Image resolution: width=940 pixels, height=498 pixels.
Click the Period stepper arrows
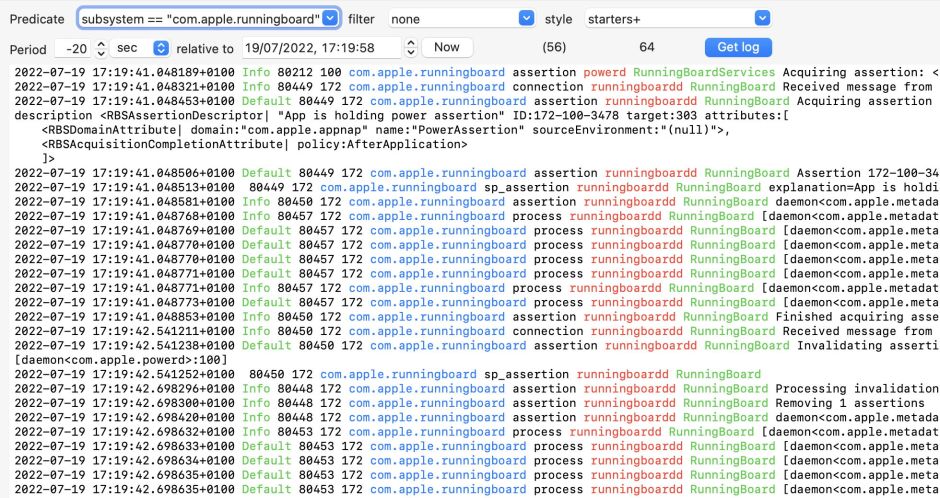[x=102, y=48]
